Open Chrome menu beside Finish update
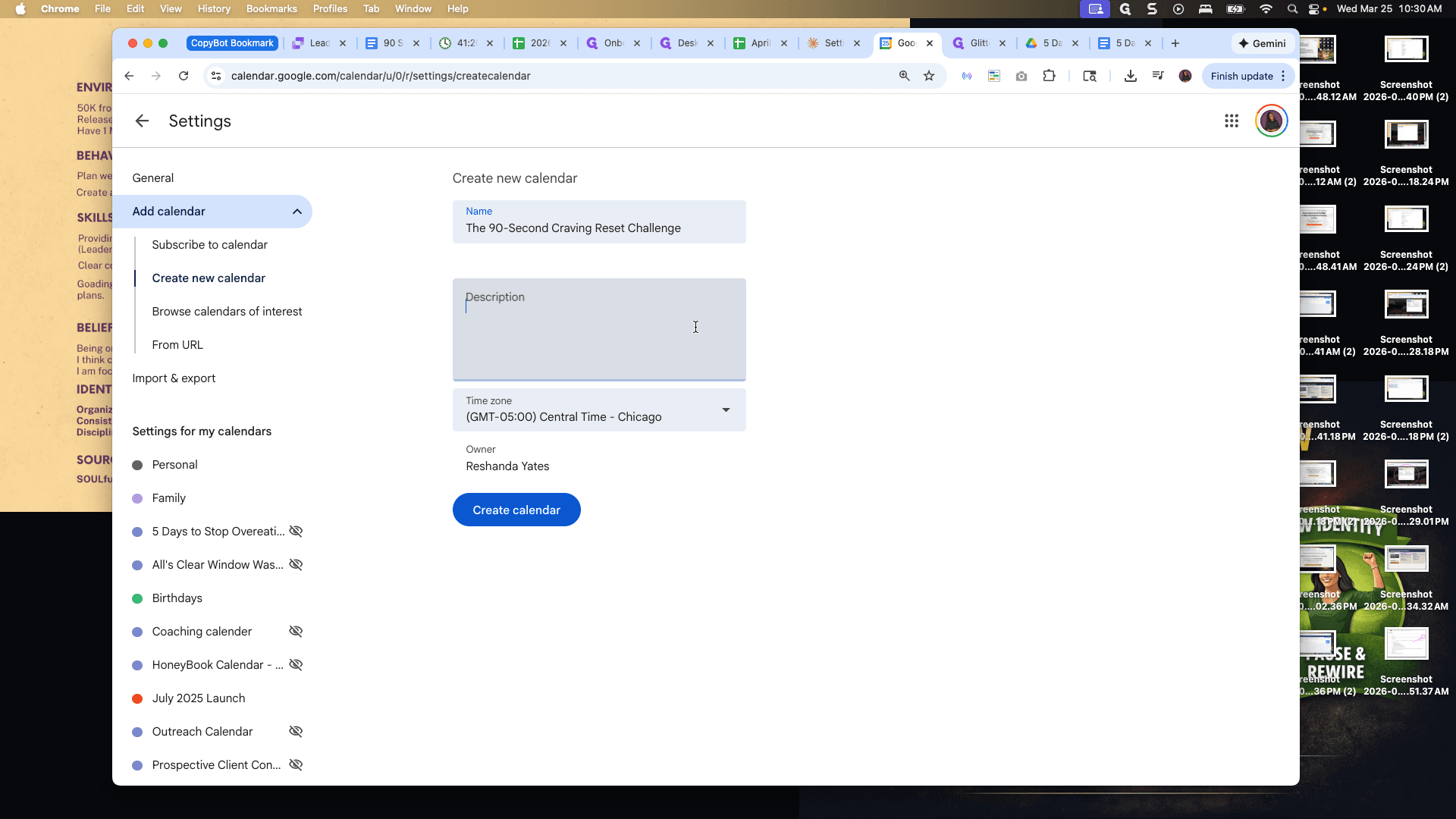 pyautogui.click(x=1283, y=76)
